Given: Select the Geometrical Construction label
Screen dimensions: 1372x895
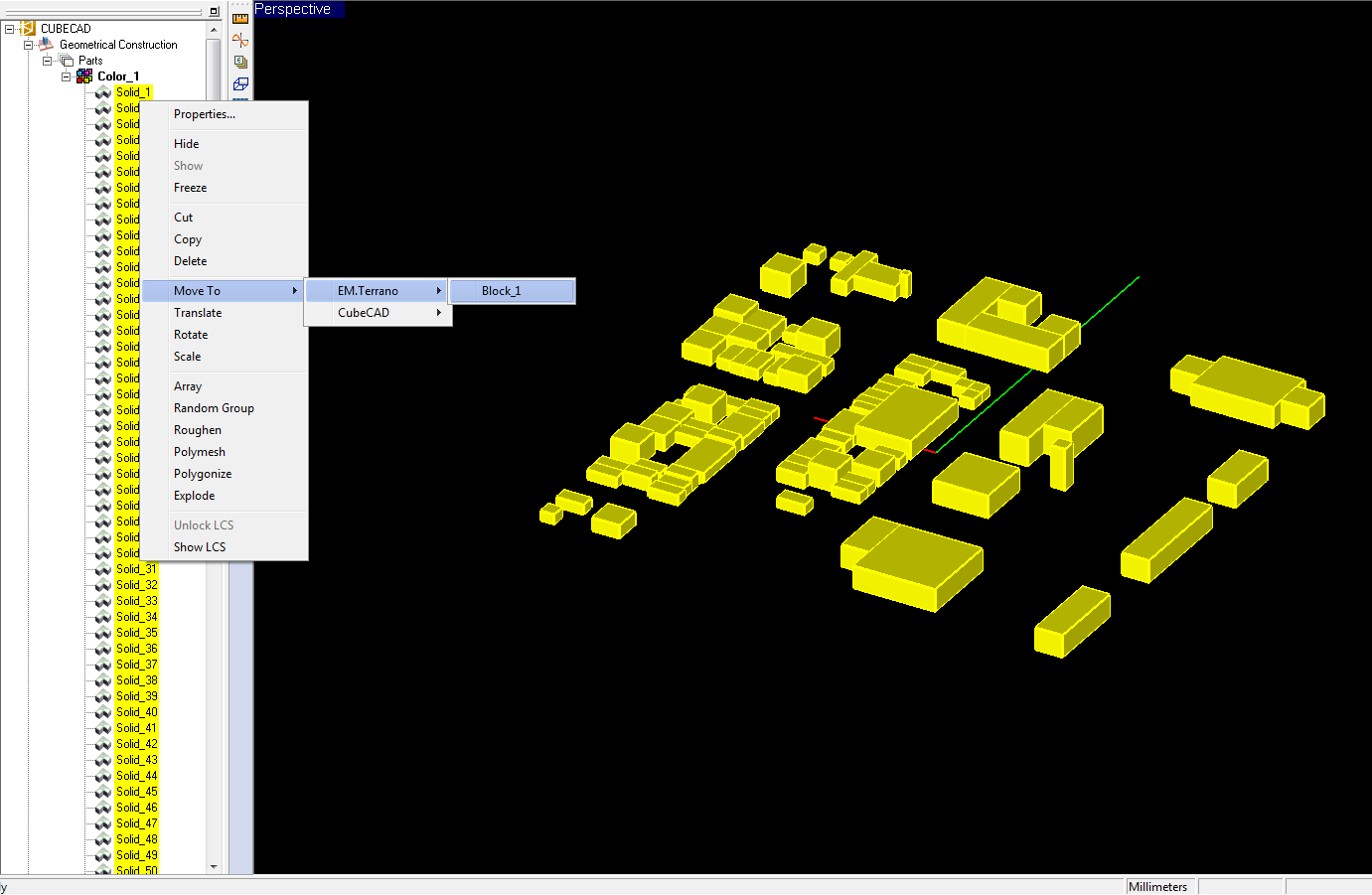Looking at the screenshot, I should [118, 45].
